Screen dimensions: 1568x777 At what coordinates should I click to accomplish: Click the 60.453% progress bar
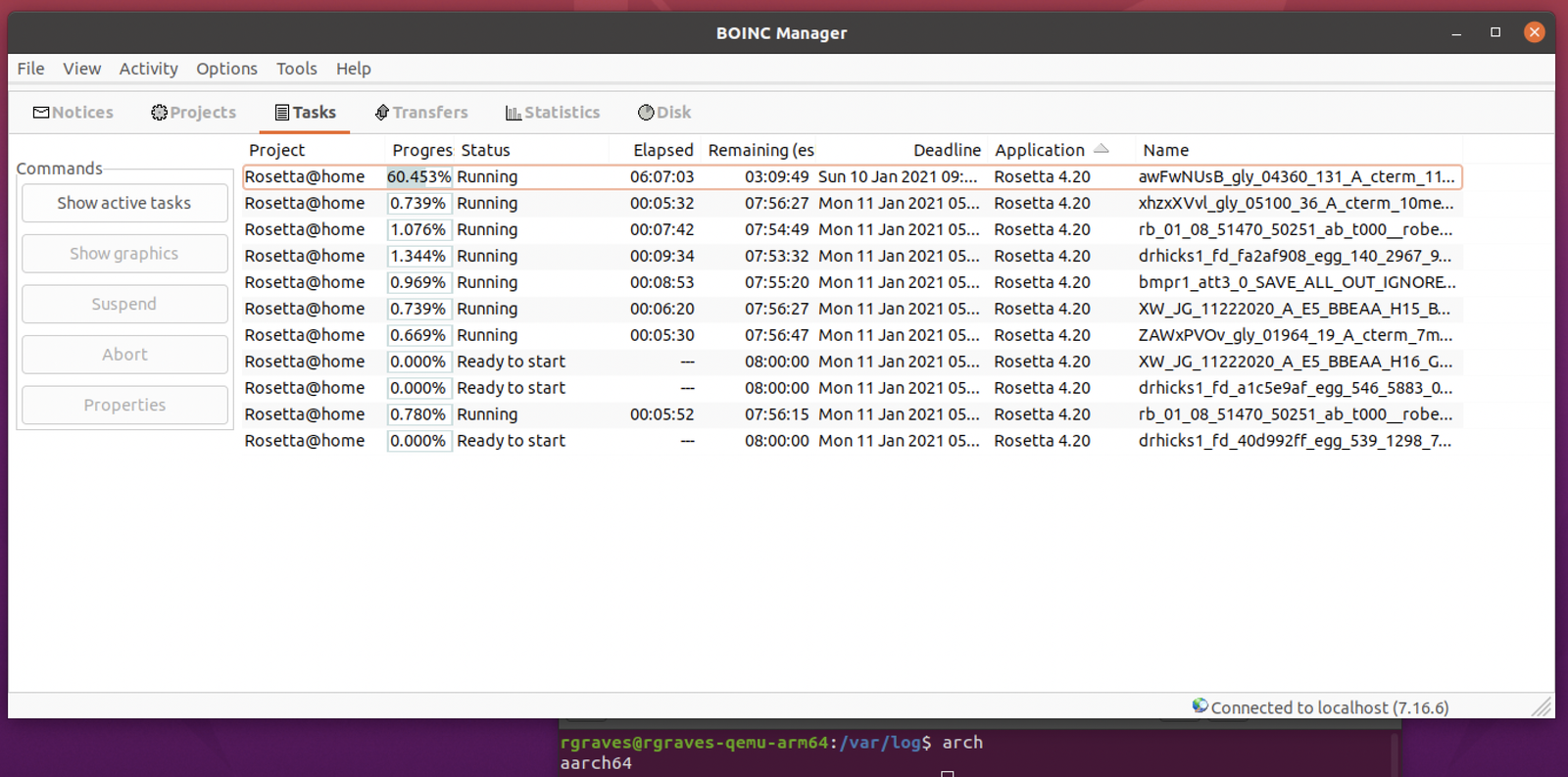(418, 177)
